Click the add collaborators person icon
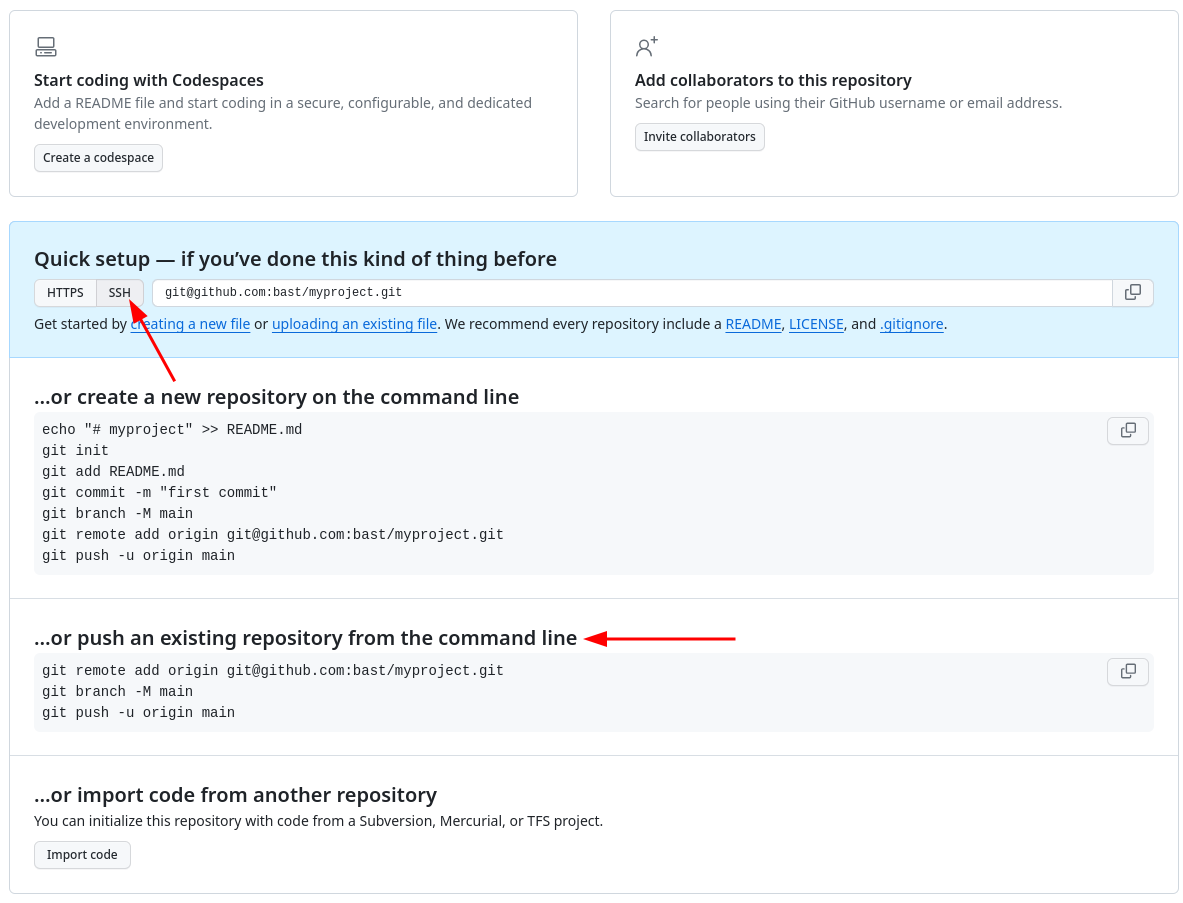Viewport: 1183px width, 903px height. 646,47
